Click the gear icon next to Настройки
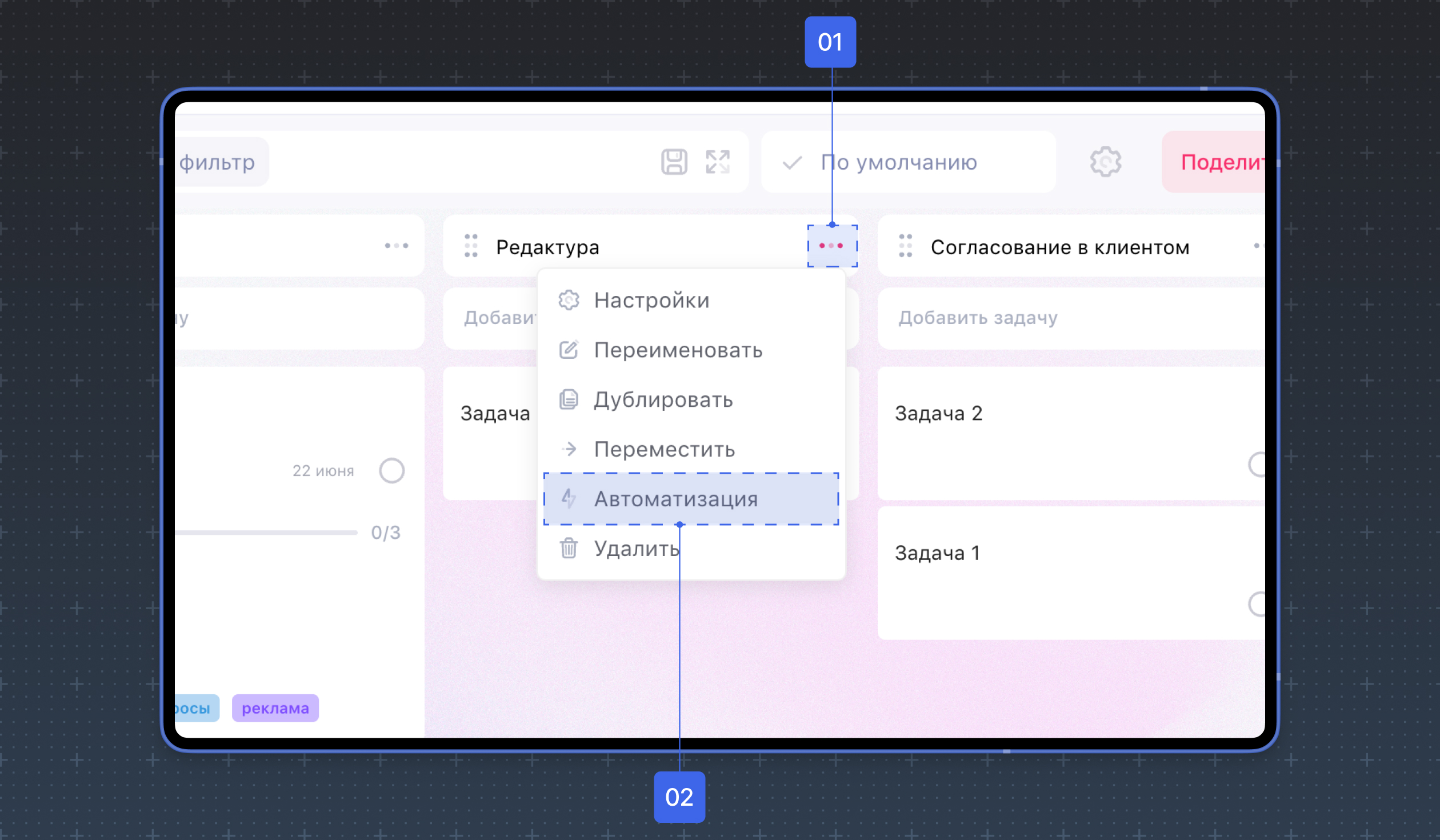Image resolution: width=1440 pixels, height=840 pixels. (569, 300)
